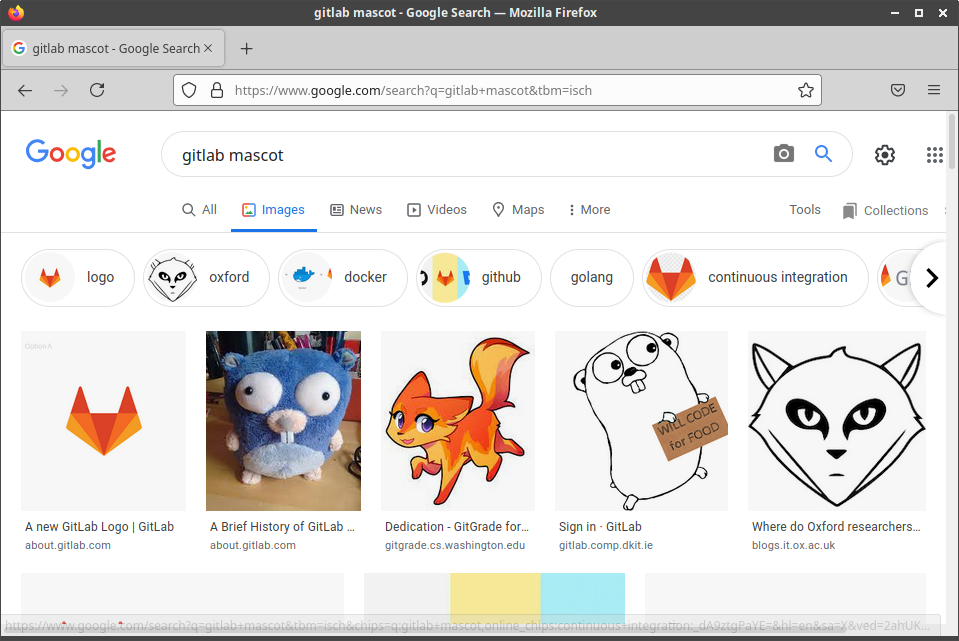
Task: Open the blue plush gopher image
Action: [283, 421]
